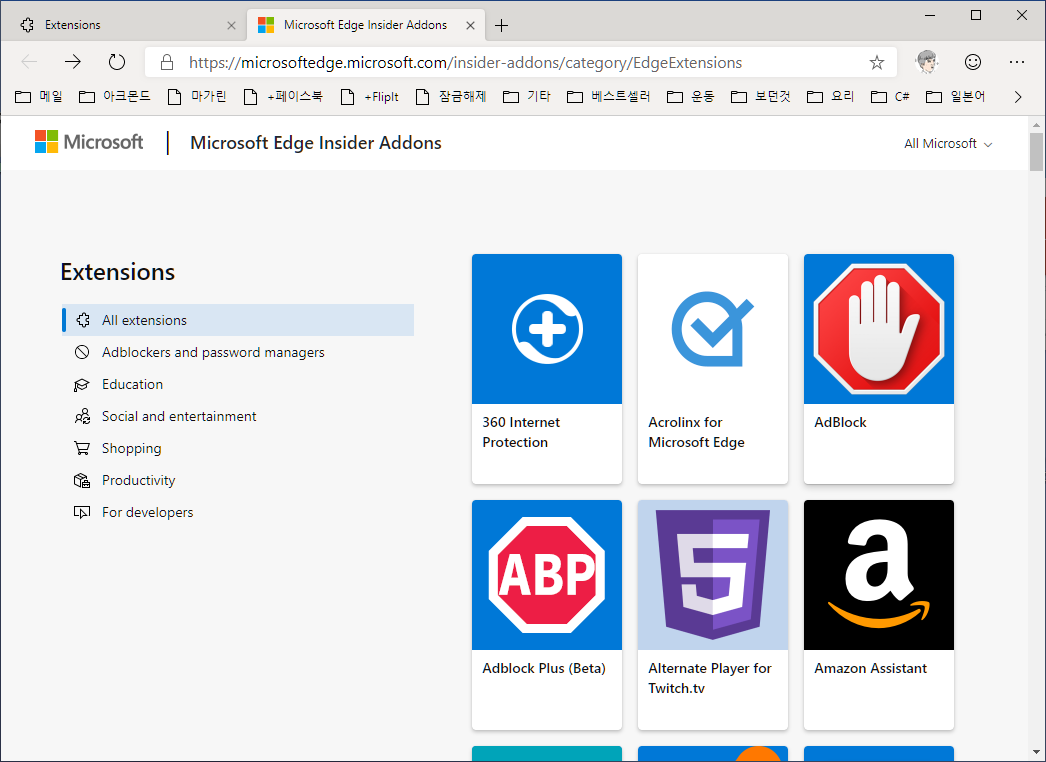Image resolution: width=1046 pixels, height=762 pixels.
Task: Open the 보던것 bookmarks folder
Action: tap(760, 97)
